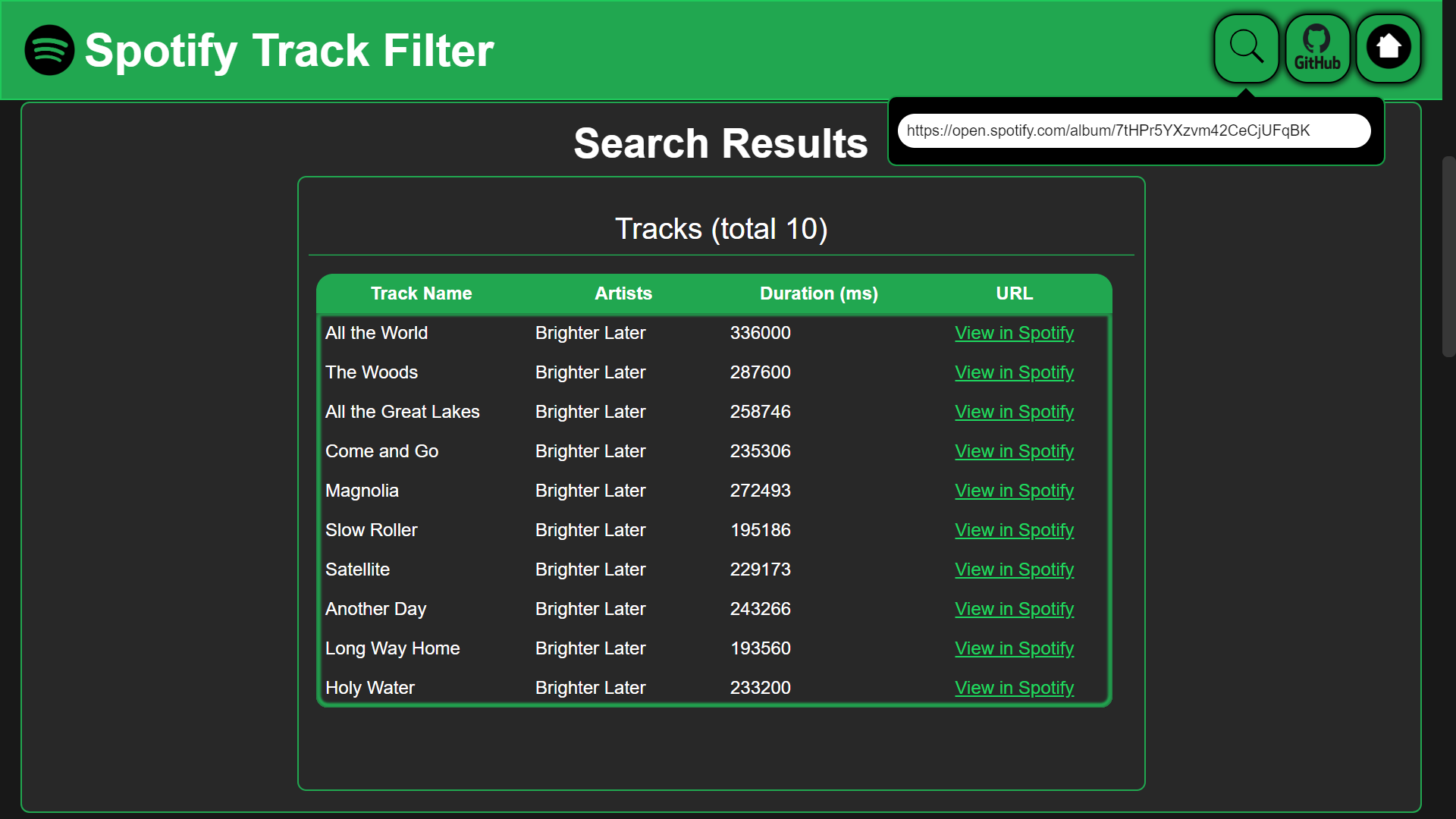Open View in Spotify for The Woods

pyautogui.click(x=1014, y=372)
